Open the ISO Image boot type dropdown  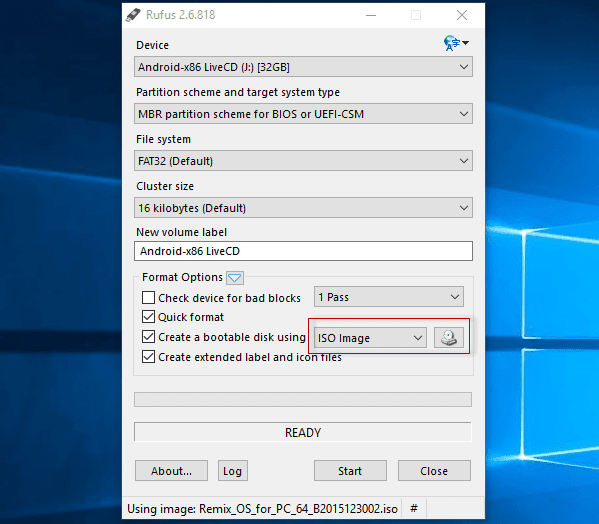[x=370, y=338]
